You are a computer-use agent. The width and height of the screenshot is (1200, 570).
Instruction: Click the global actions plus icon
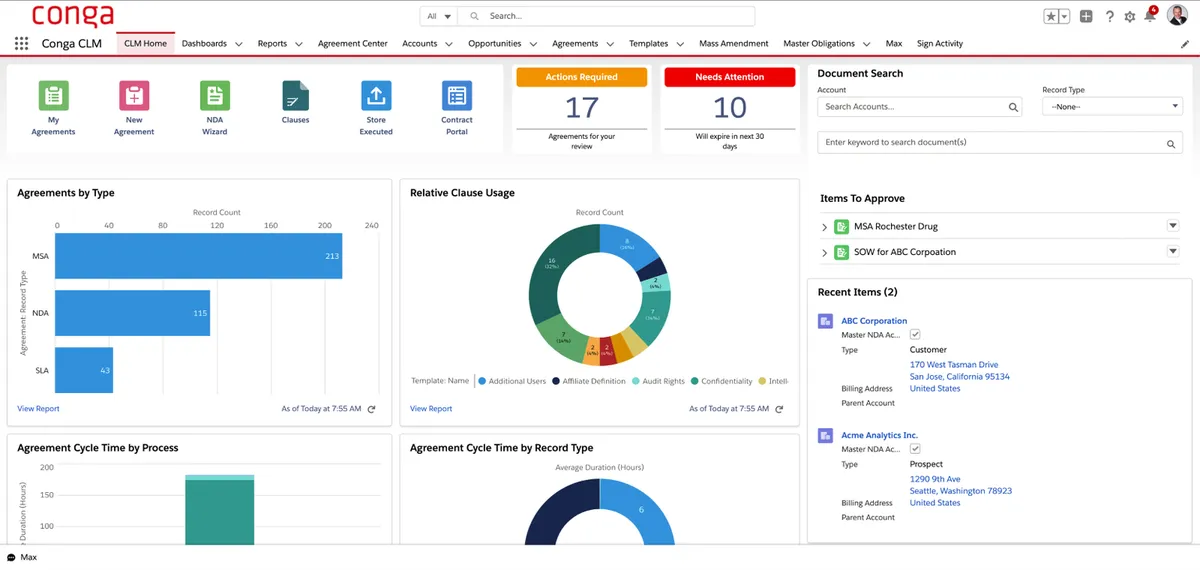(1086, 17)
